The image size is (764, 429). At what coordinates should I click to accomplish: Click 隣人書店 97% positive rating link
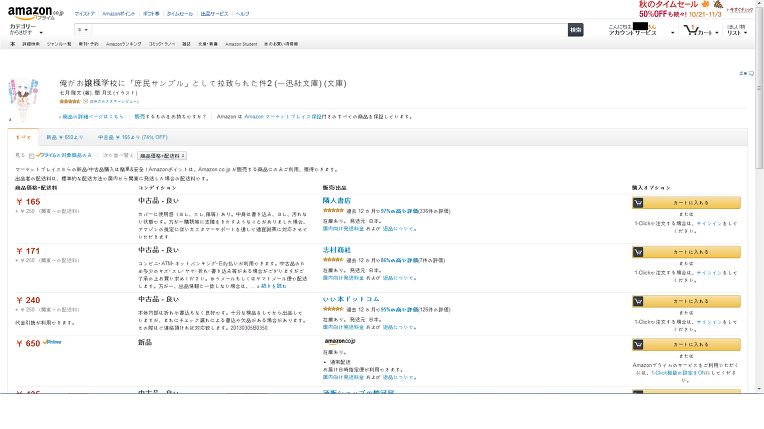click(x=400, y=211)
